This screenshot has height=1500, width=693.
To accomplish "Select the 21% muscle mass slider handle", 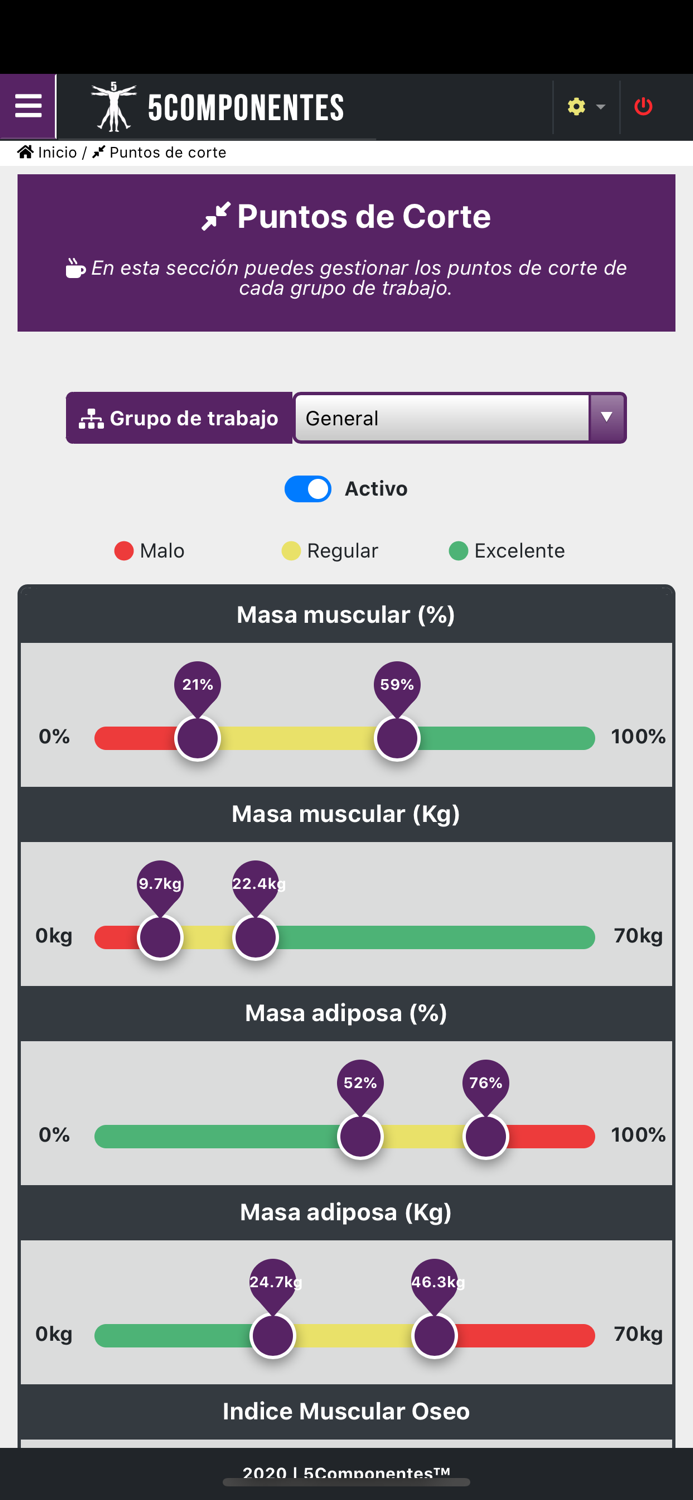I will pyautogui.click(x=197, y=738).
